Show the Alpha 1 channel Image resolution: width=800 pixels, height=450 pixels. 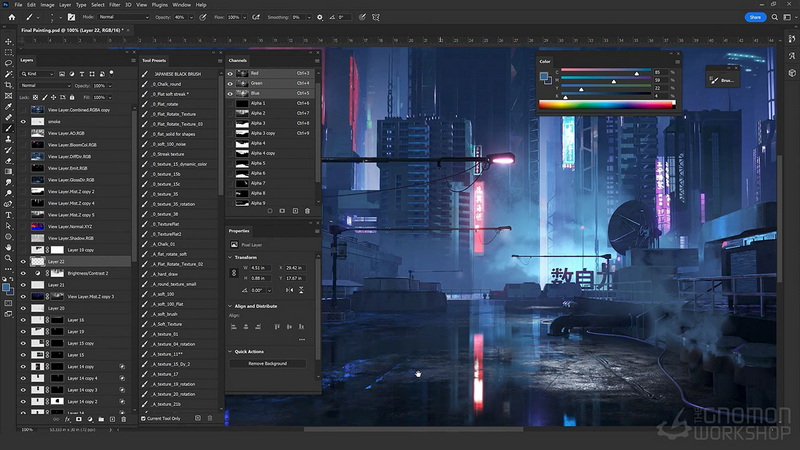click(230, 103)
